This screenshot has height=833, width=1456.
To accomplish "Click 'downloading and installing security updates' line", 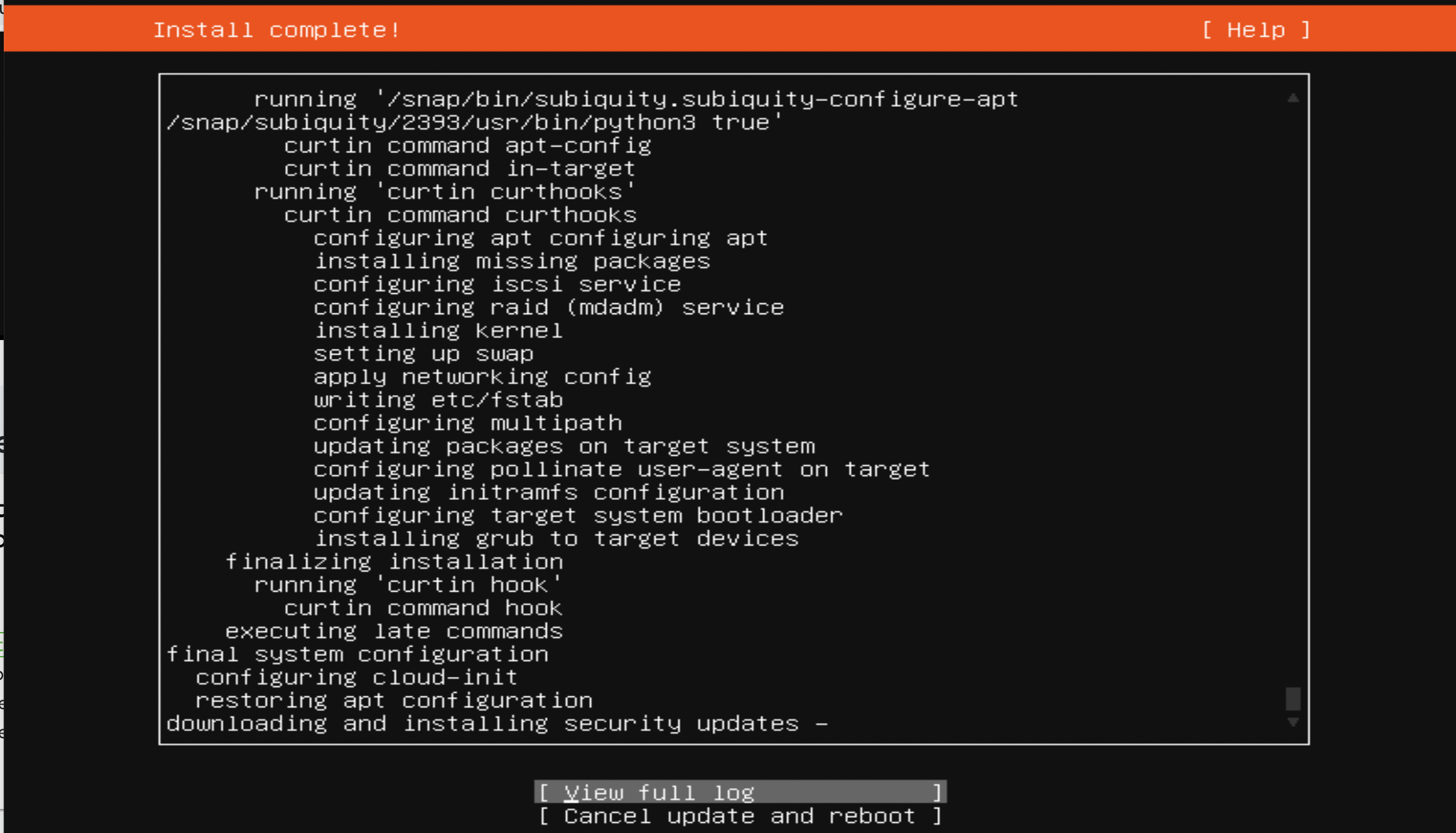I will pos(498,723).
